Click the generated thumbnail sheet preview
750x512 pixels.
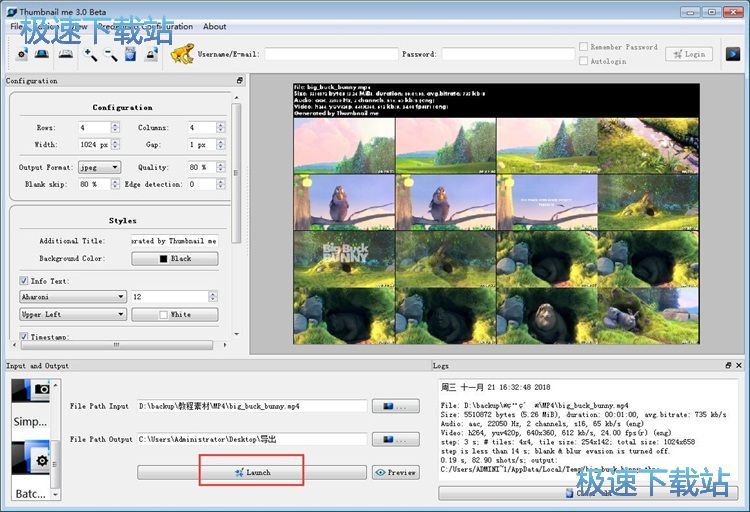(496, 213)
